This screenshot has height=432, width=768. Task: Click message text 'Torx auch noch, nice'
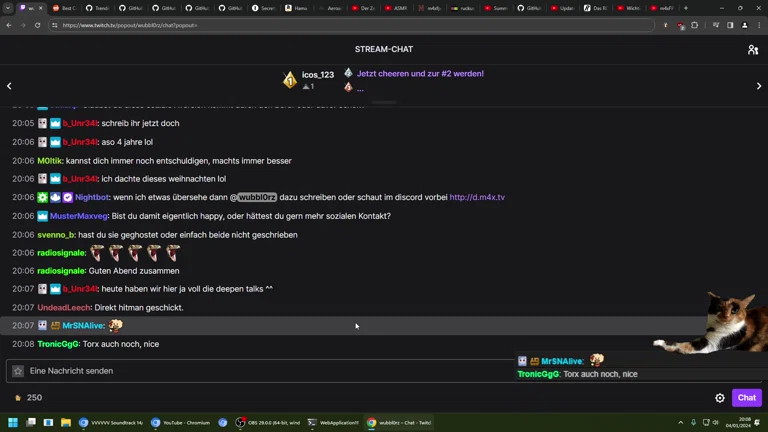point(120,344)
